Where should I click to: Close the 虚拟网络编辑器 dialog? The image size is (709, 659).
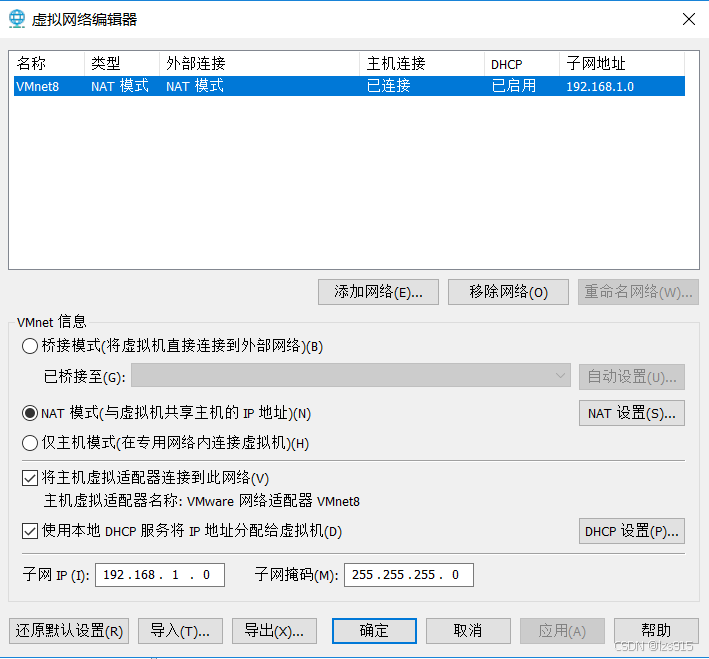(x=689, y=19)
